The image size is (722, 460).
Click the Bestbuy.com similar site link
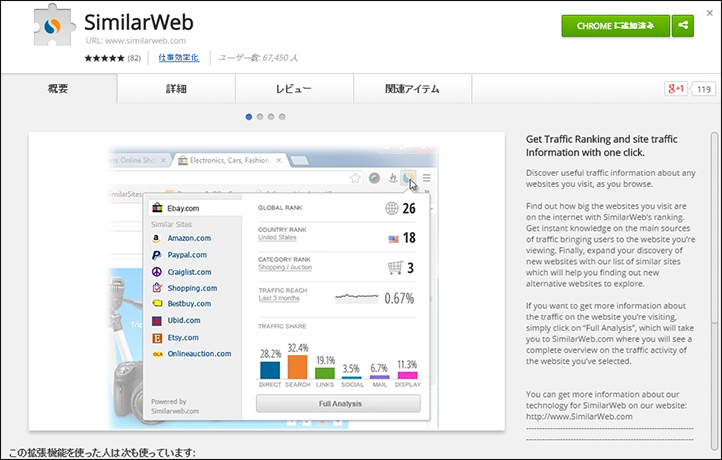[189, 303]
